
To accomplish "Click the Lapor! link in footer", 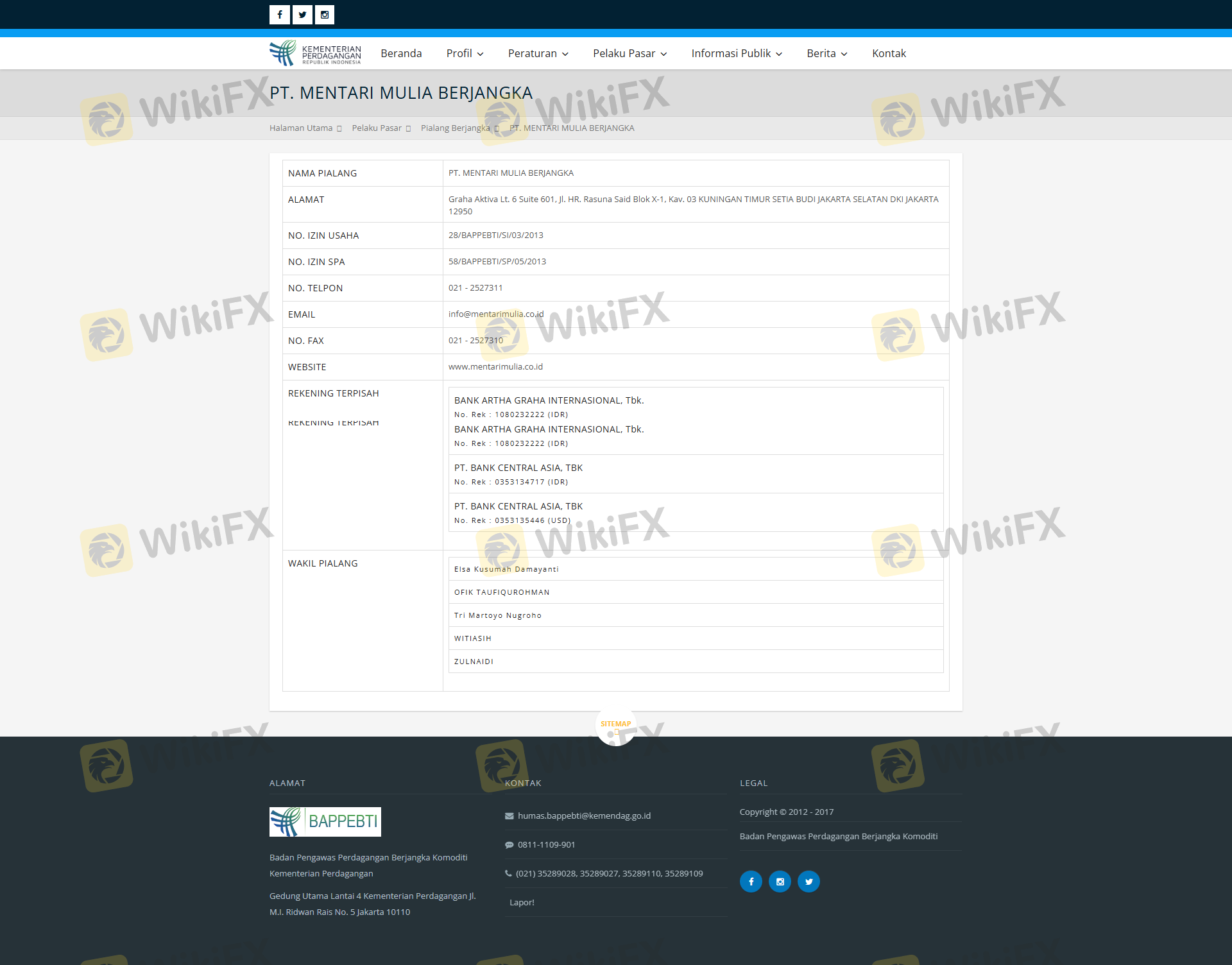I will [522, 902].
